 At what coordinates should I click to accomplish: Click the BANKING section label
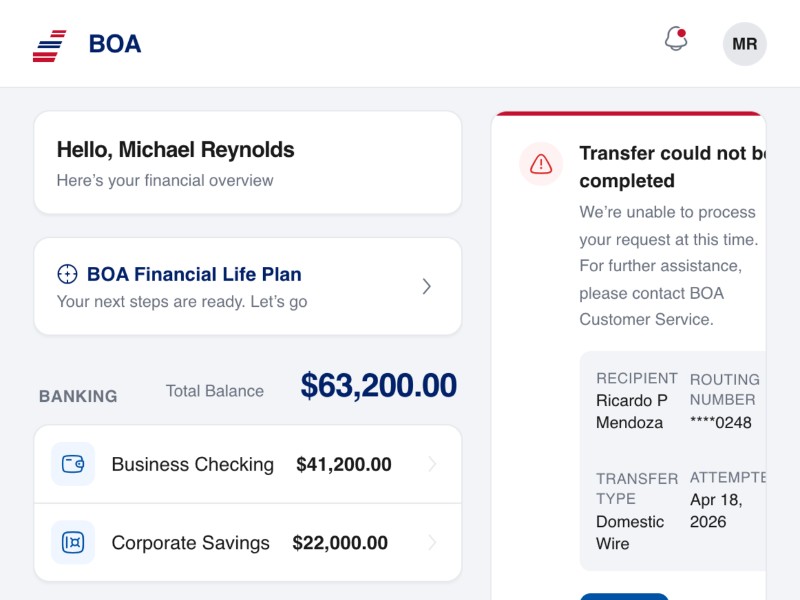pos(78,396)
